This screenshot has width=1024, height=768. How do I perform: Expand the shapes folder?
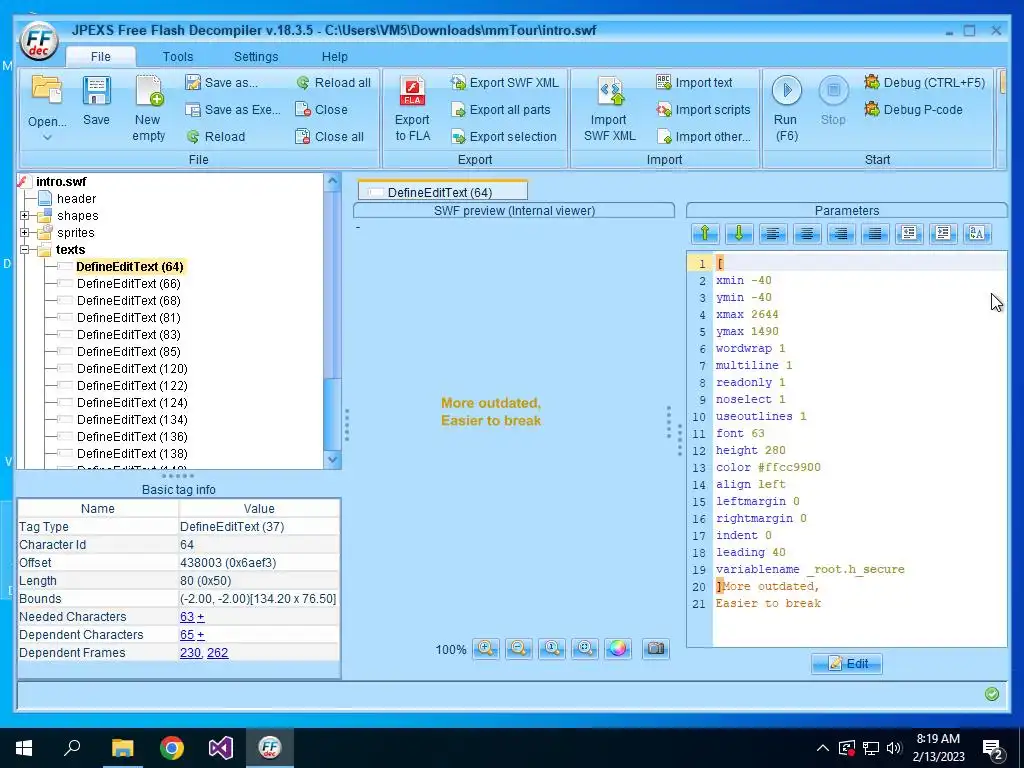(24, 216)
